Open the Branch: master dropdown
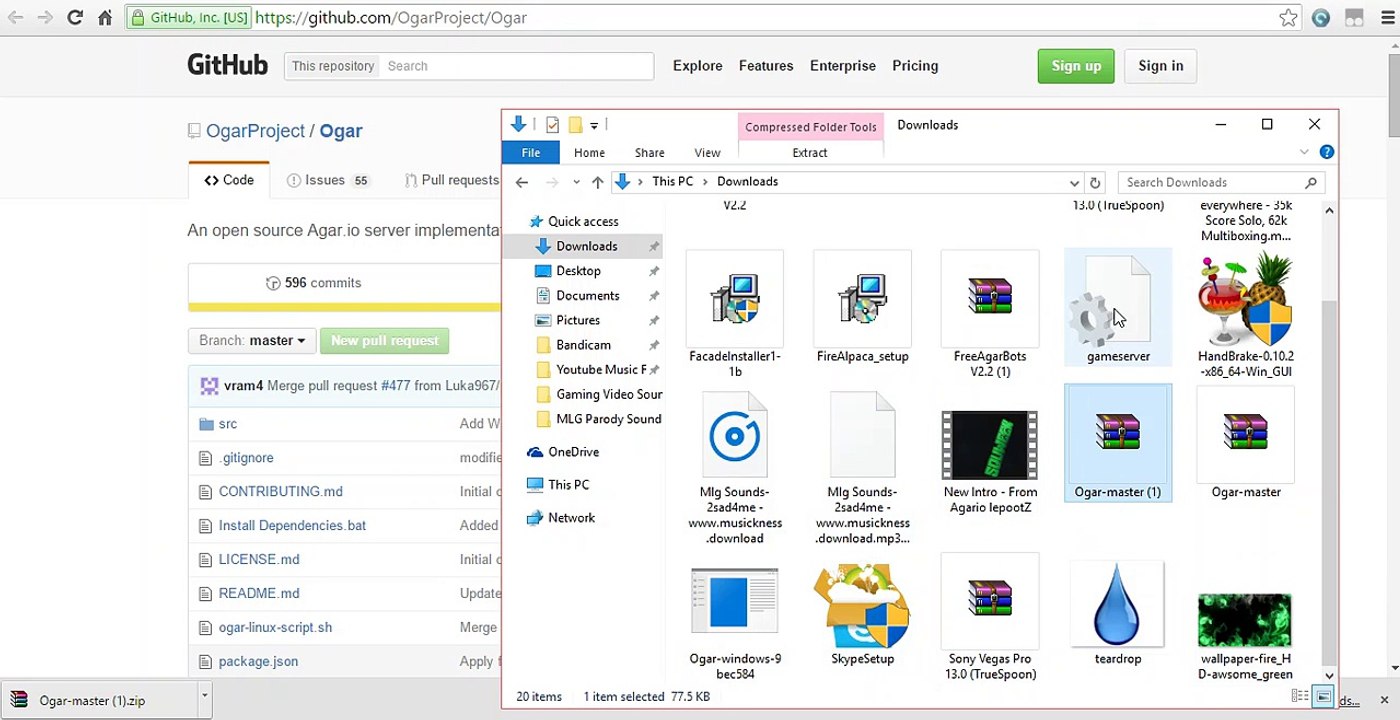Viewport: 1400px width, 720px height. tap(252, 341)
